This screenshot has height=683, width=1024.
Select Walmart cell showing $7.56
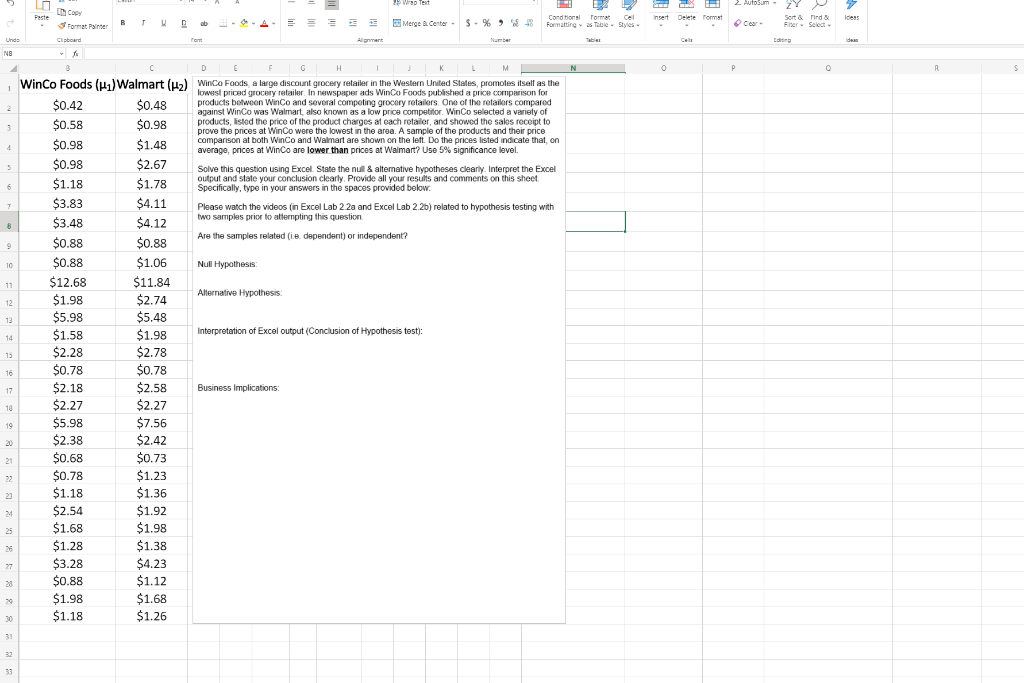tap(152, 423)
